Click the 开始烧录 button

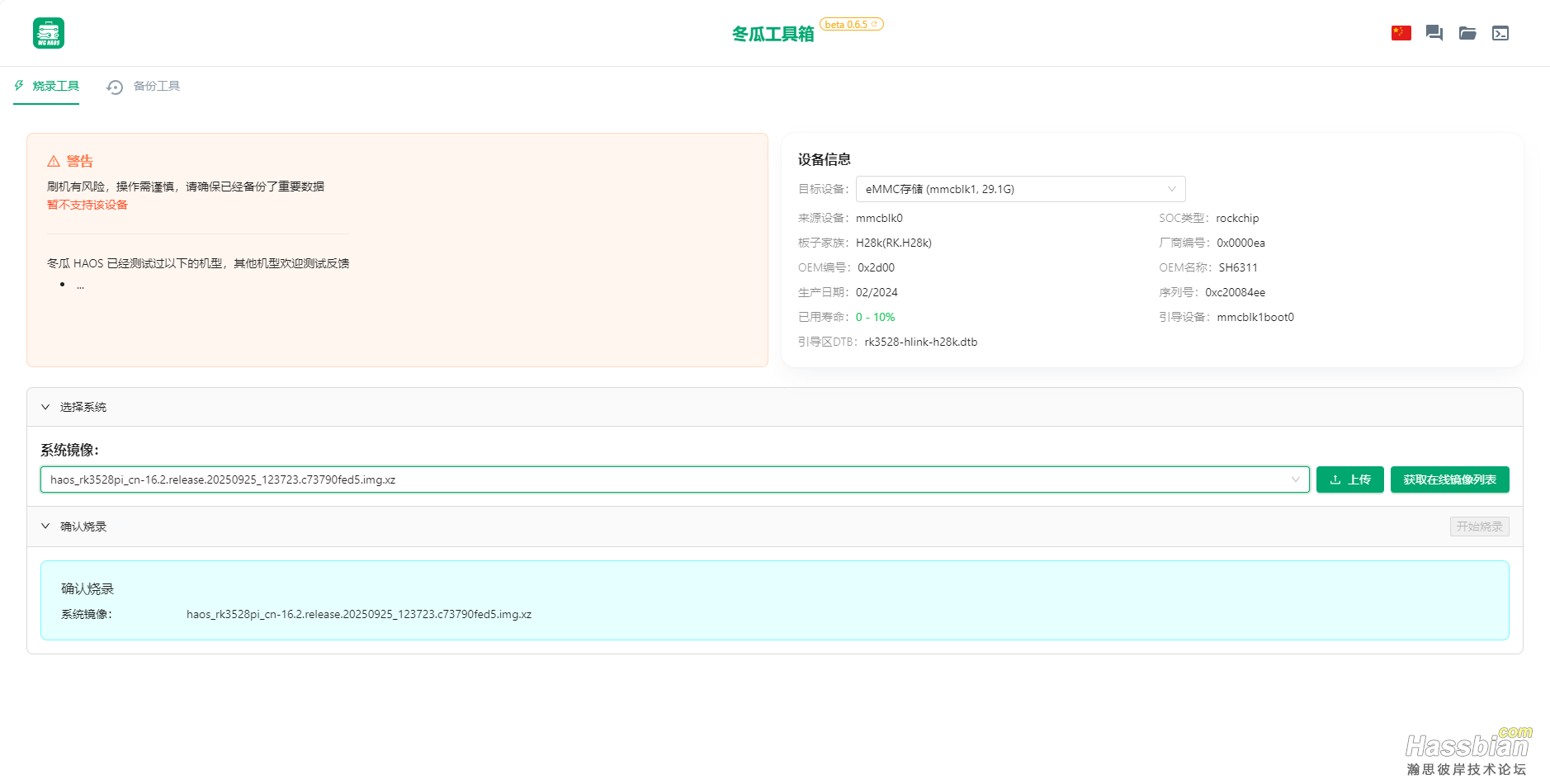(1479, 527)
